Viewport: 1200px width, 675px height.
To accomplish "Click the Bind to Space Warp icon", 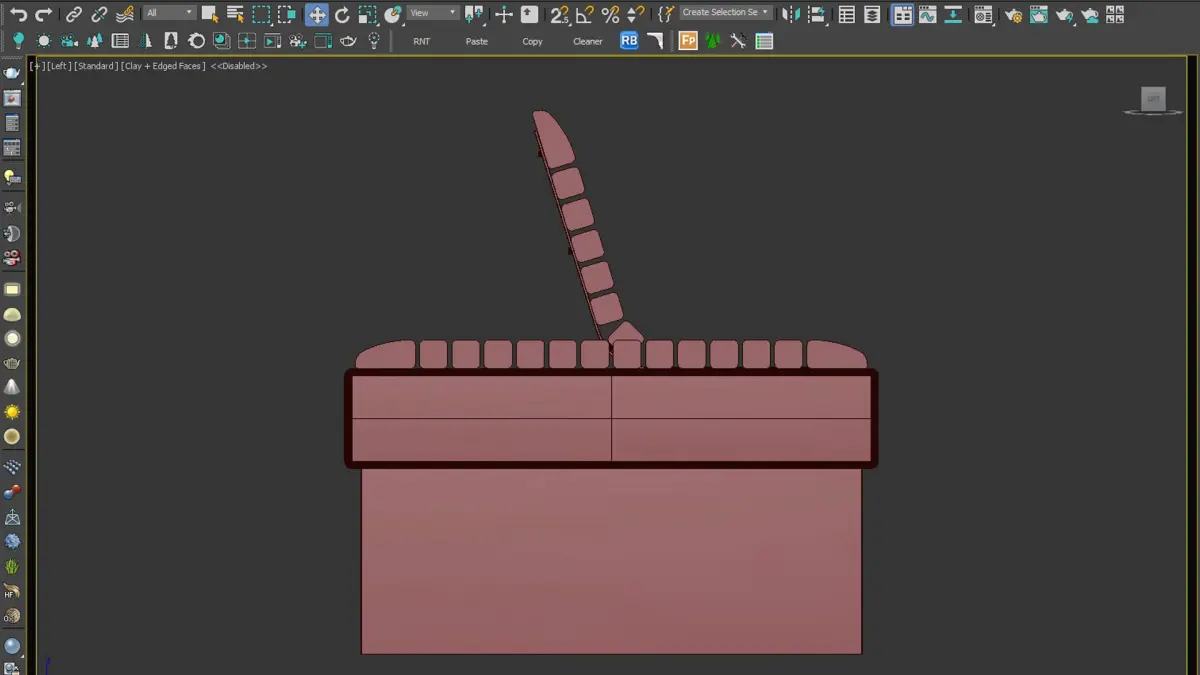I will point(124,14).
